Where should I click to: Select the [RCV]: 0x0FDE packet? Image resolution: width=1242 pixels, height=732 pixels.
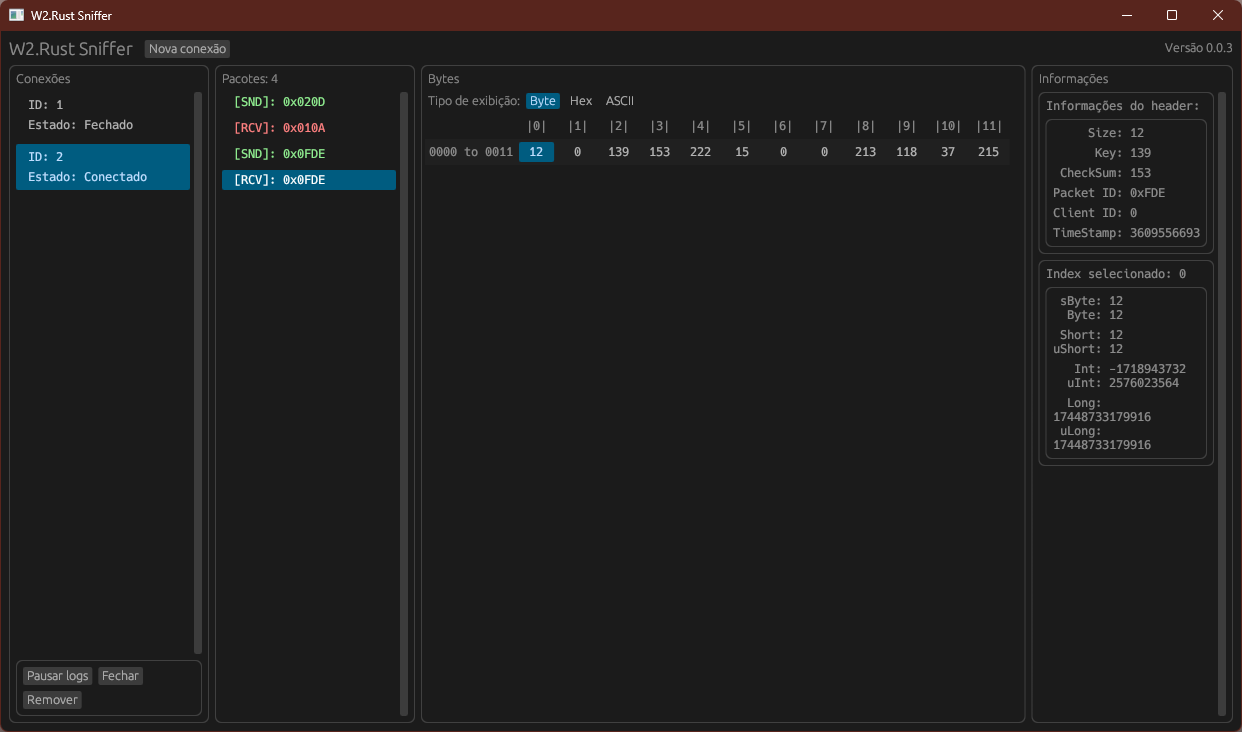pos(309,180)
